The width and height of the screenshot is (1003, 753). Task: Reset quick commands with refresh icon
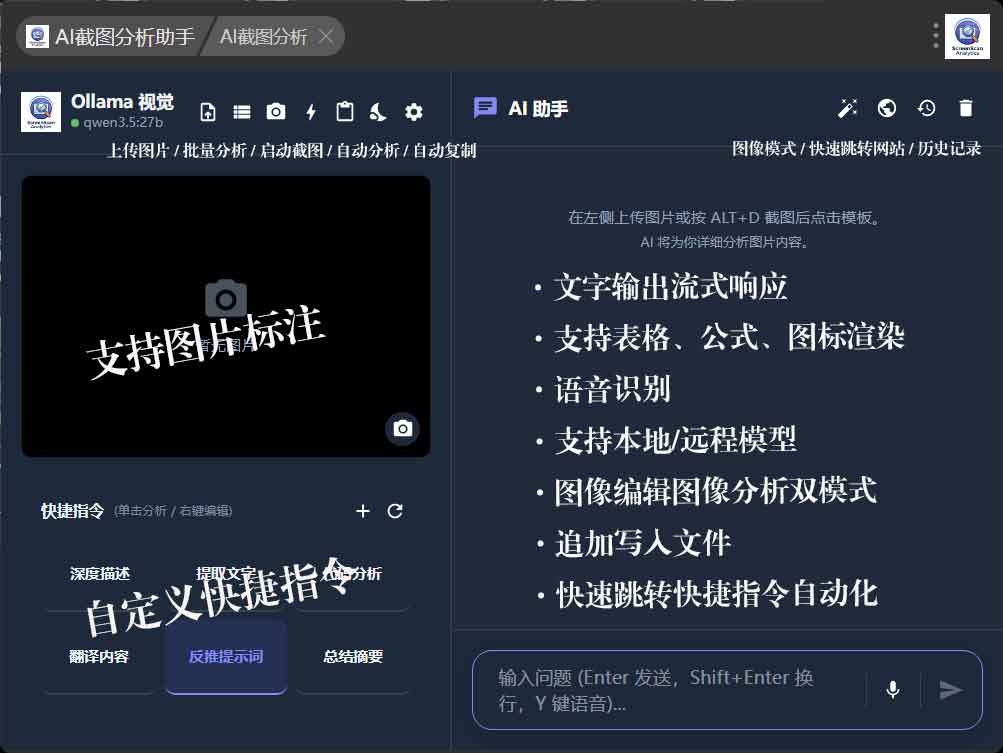(395, 511)
